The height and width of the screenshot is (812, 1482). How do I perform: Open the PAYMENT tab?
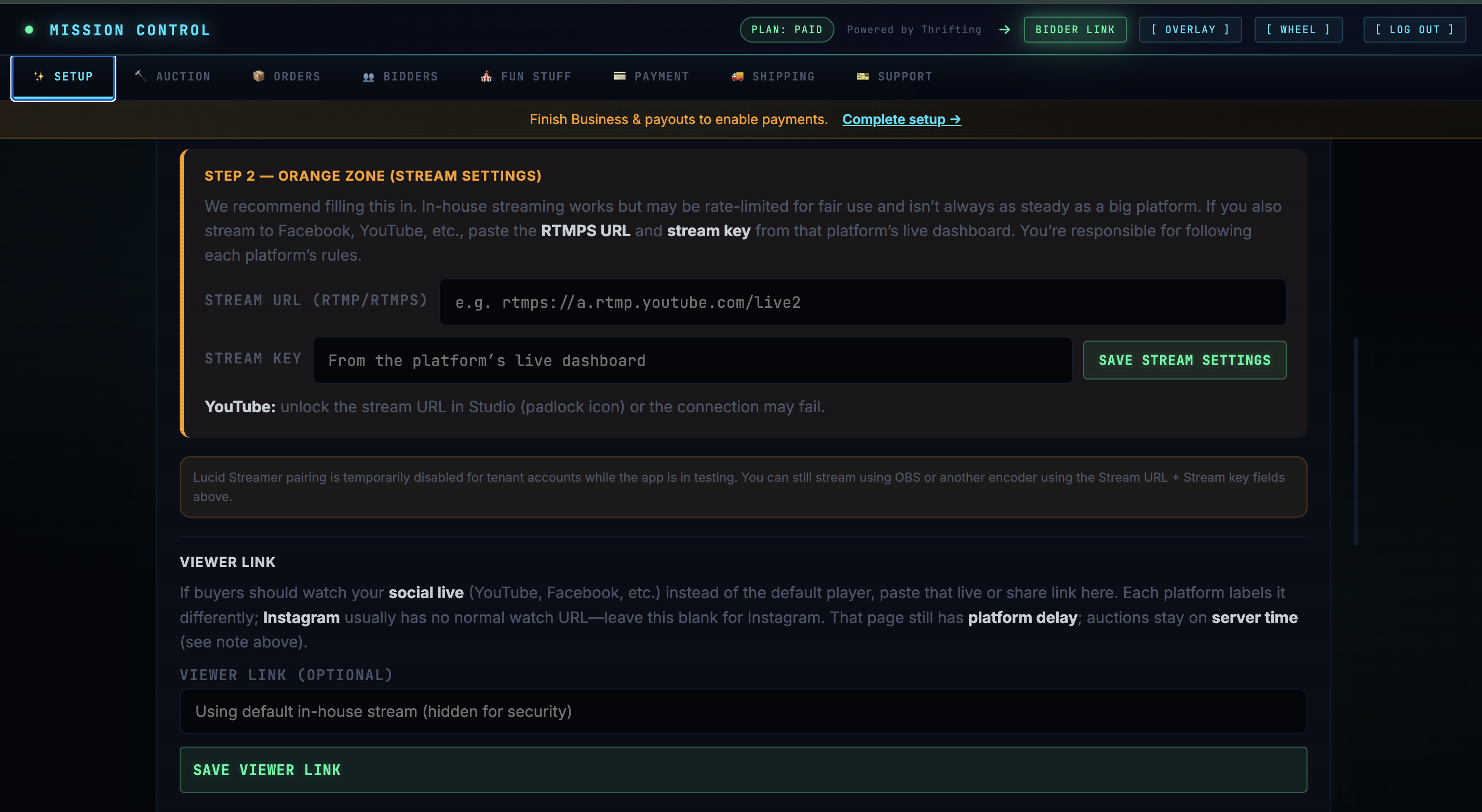coord(662,76)
